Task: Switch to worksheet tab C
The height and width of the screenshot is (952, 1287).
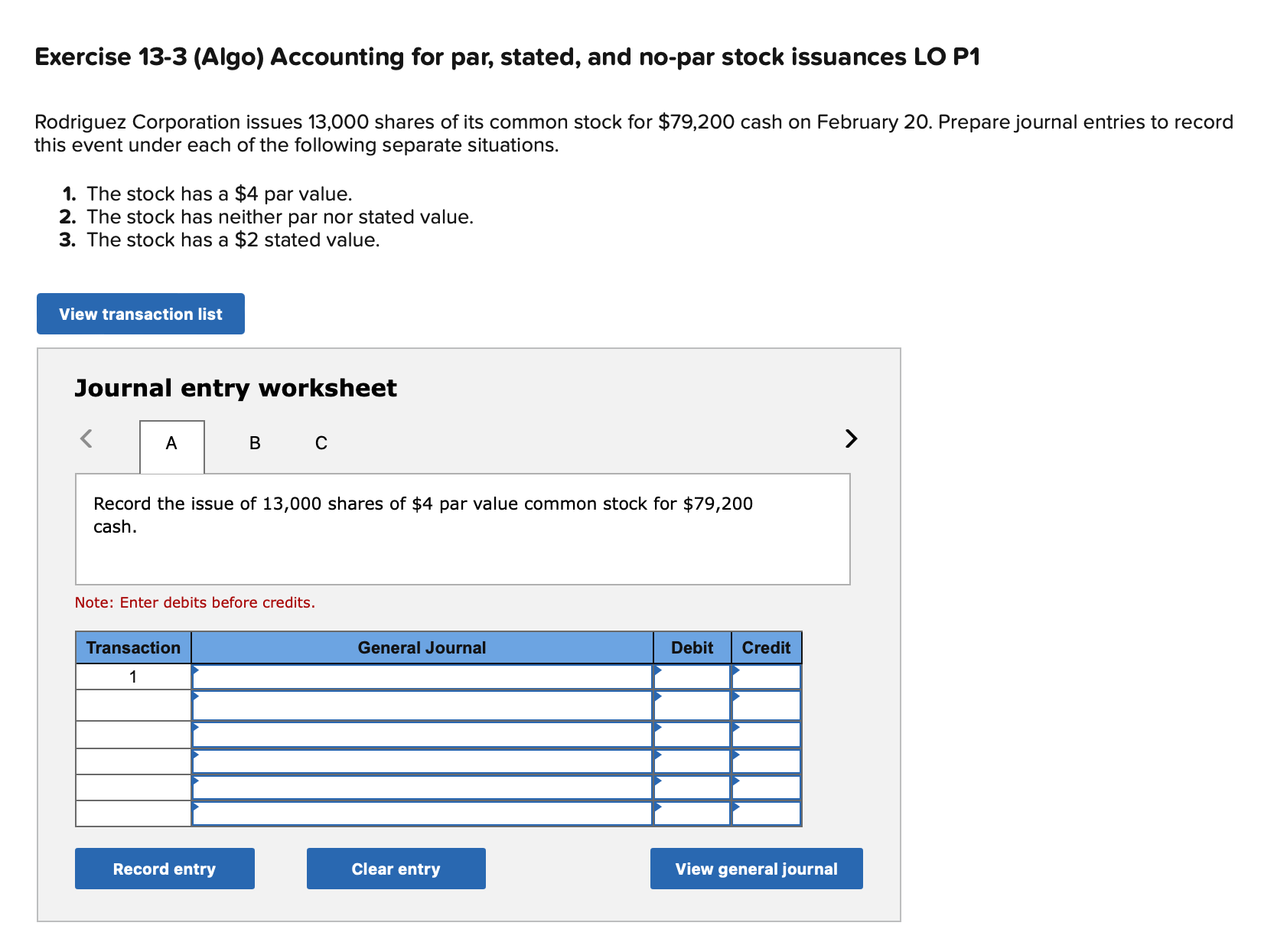Action: tap(321, 442)
